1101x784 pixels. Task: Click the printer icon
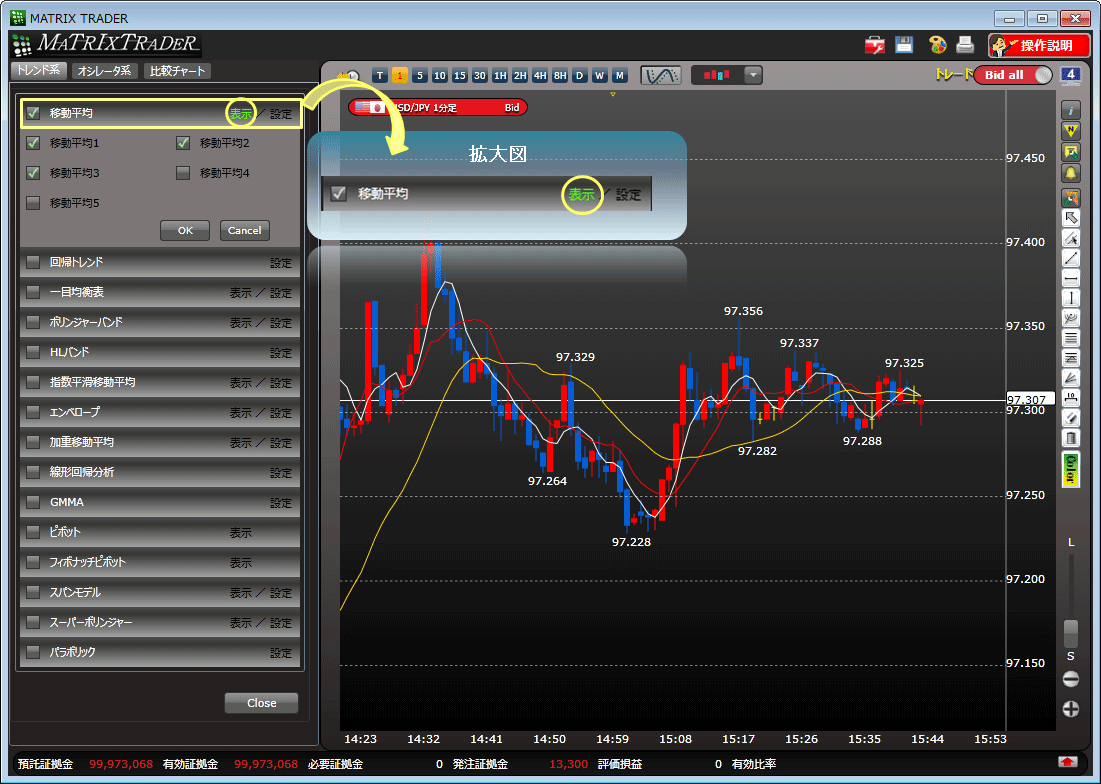coord(965,45)
